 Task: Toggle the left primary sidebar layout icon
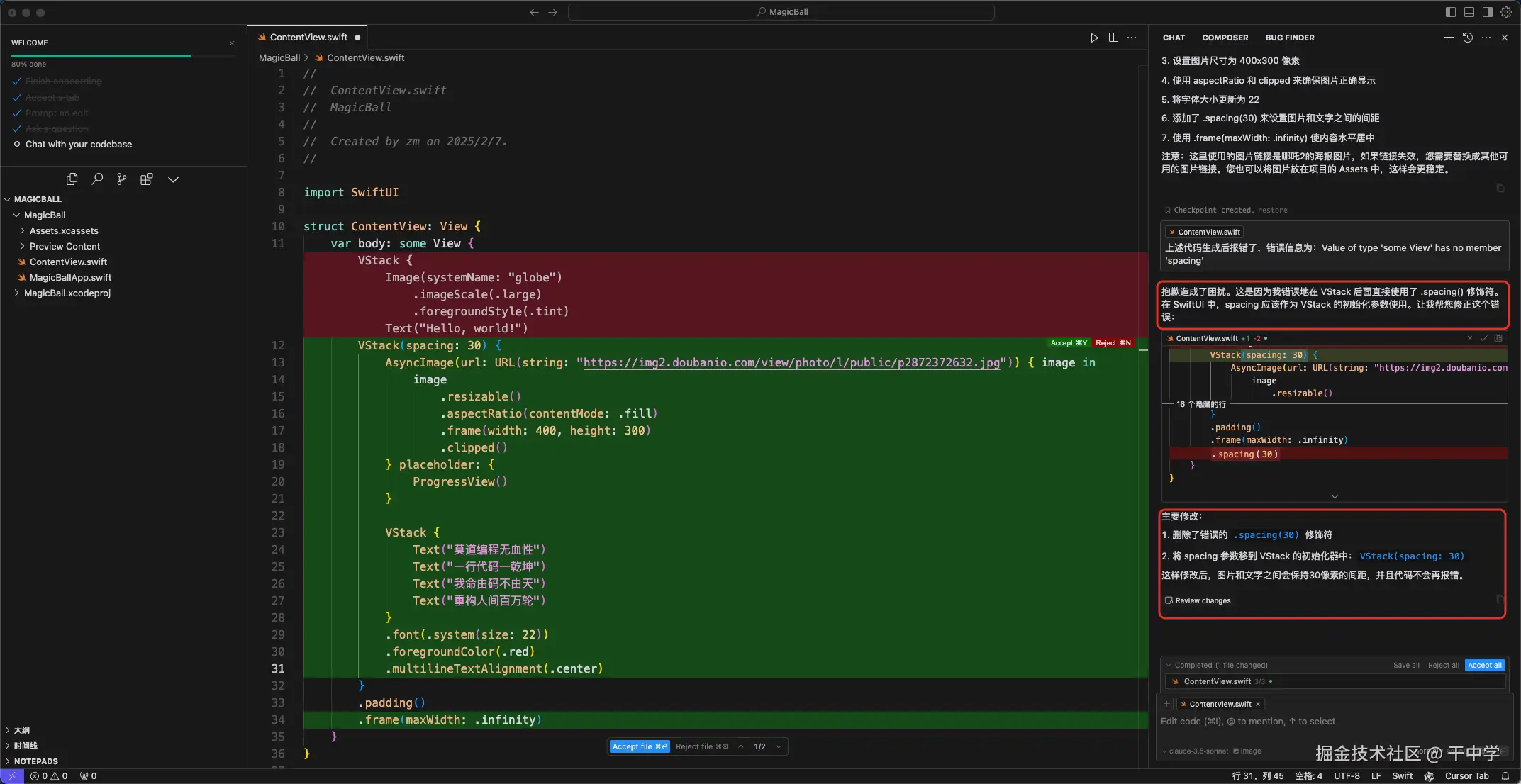tap(1451, 12)
